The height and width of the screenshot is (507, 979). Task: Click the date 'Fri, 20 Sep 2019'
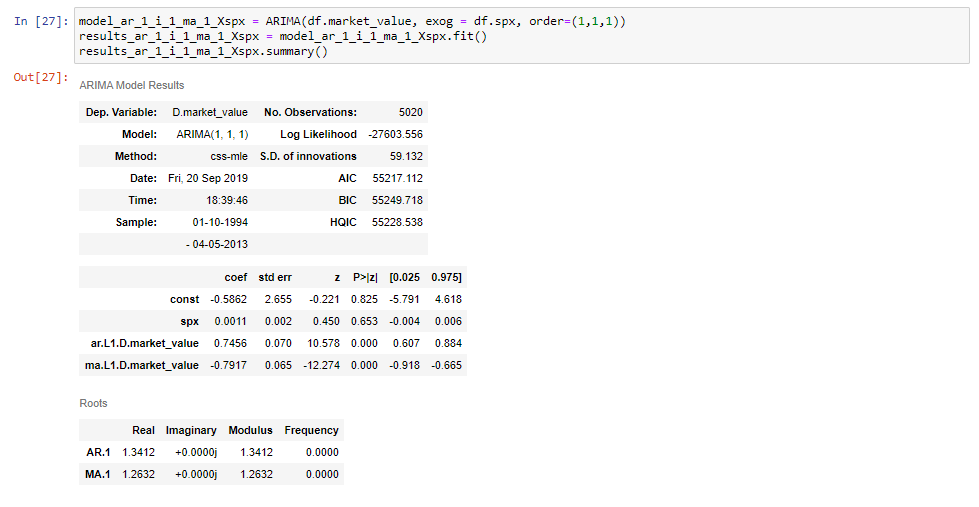208,179
